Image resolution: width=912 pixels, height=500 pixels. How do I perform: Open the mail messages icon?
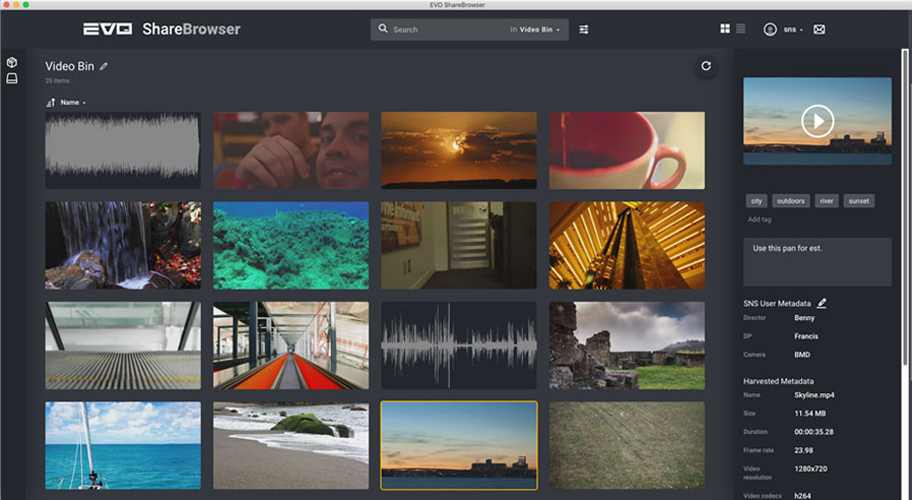coord(819,30)
